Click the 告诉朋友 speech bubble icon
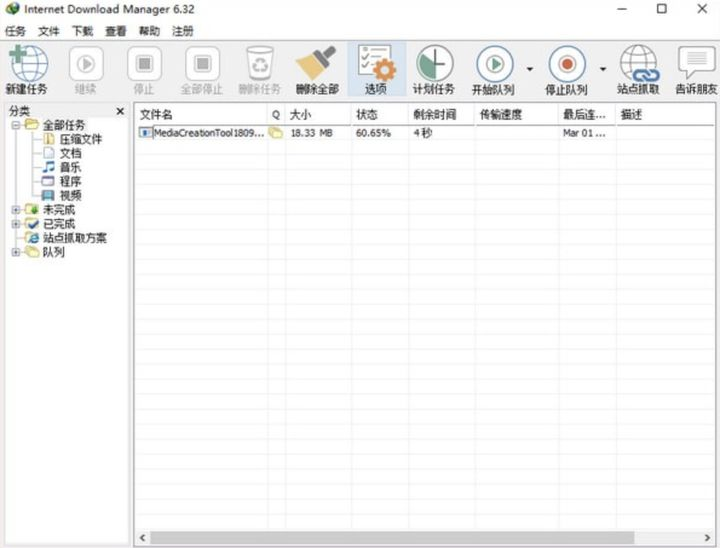This screenshot has width=720, height=548. [x=696, y=68]
